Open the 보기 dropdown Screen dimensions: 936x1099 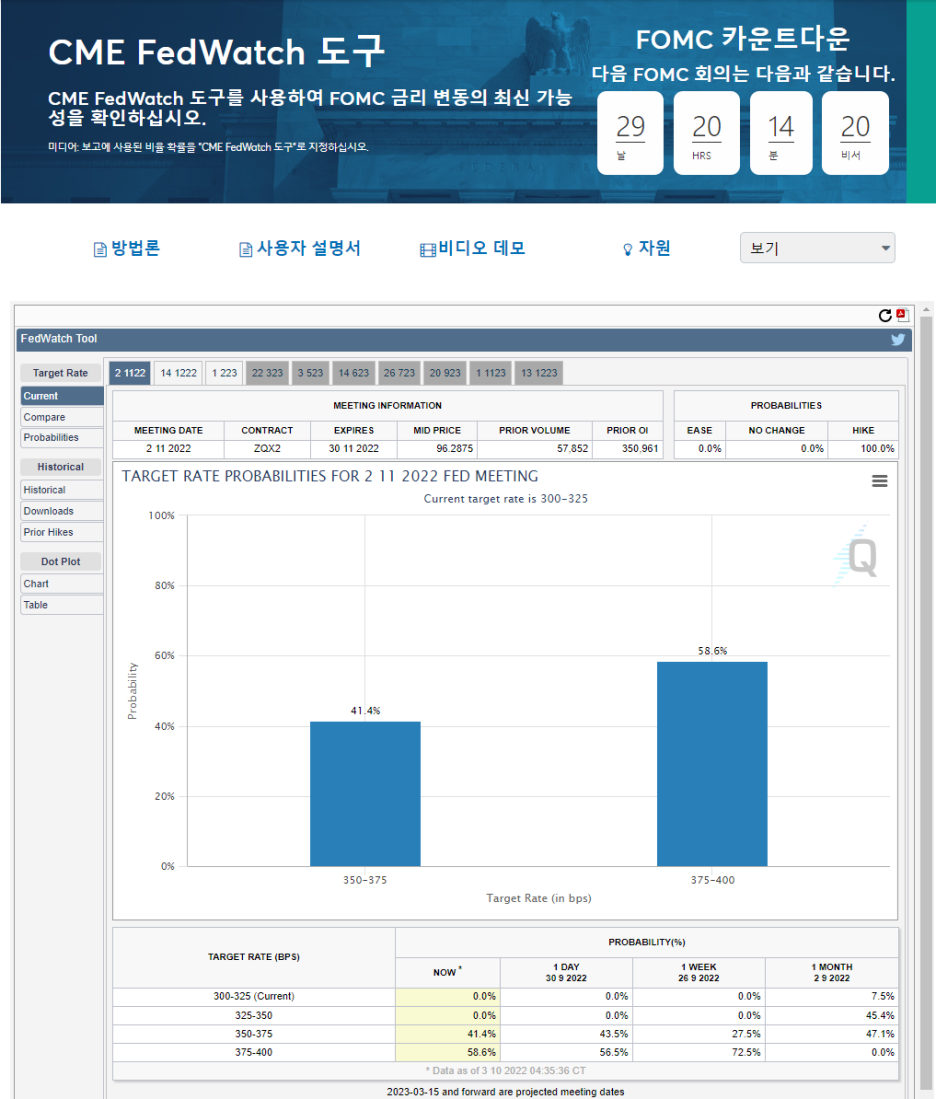pos(818,248)
